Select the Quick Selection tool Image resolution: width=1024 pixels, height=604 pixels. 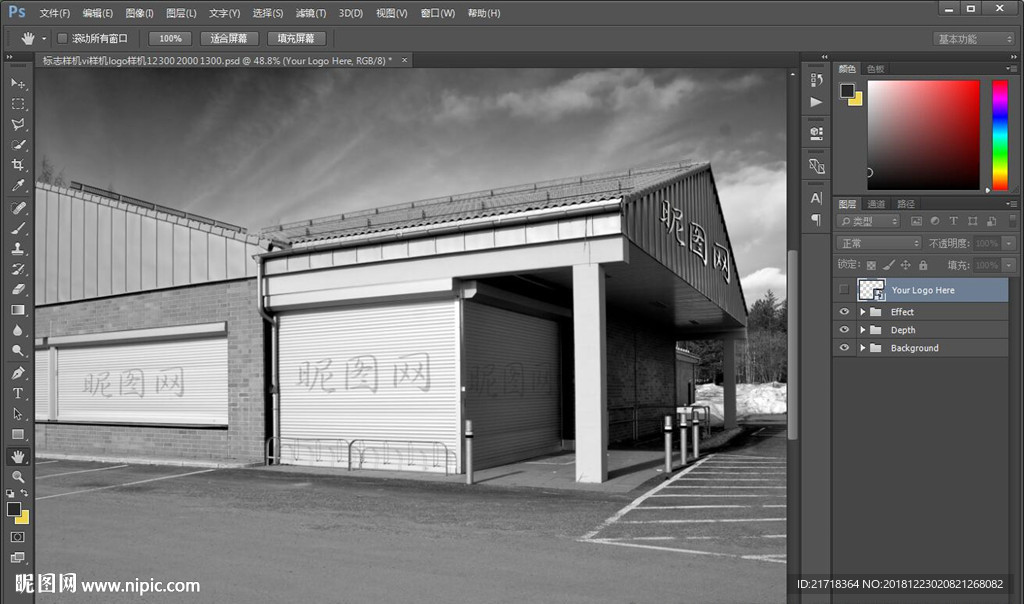click(x=18, y=144)
